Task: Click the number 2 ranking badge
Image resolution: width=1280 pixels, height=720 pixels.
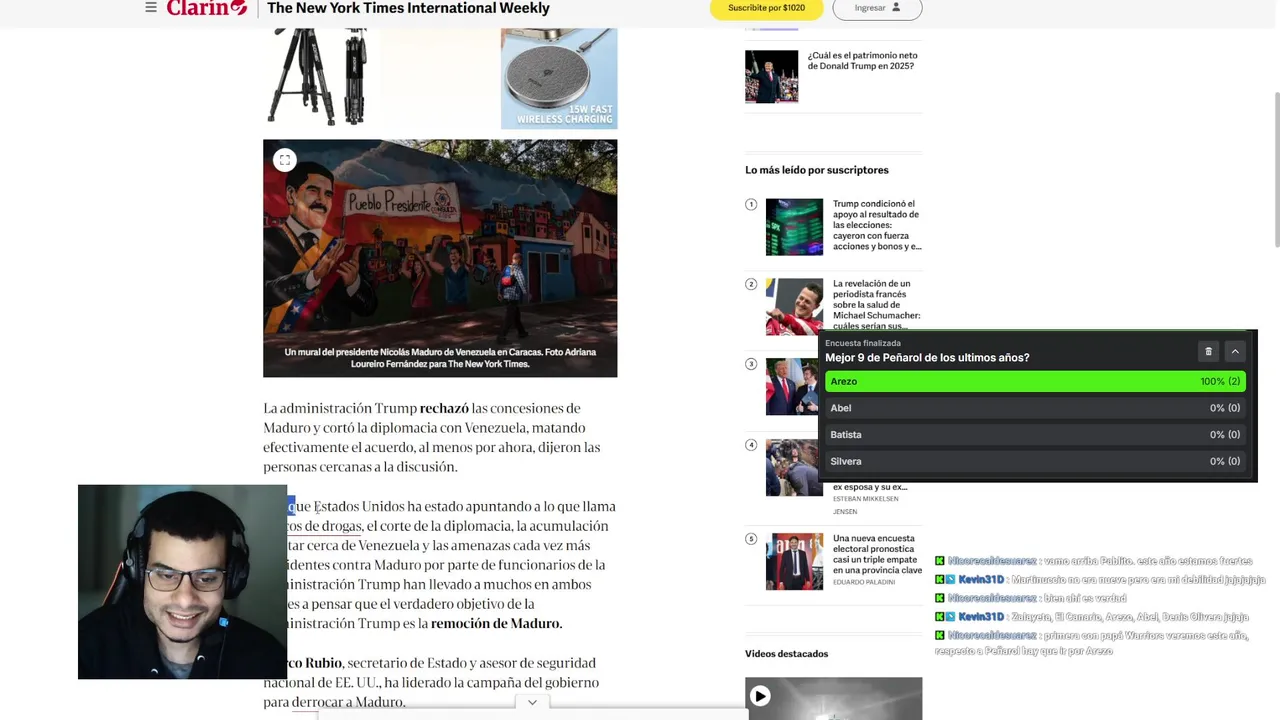Action: [x=751, y=284]
